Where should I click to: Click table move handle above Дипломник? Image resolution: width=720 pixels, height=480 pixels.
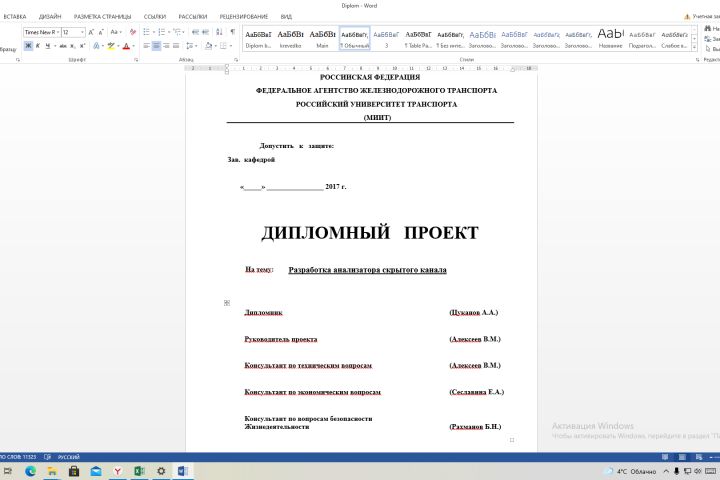pyautogui.click(x=227, y=303)
